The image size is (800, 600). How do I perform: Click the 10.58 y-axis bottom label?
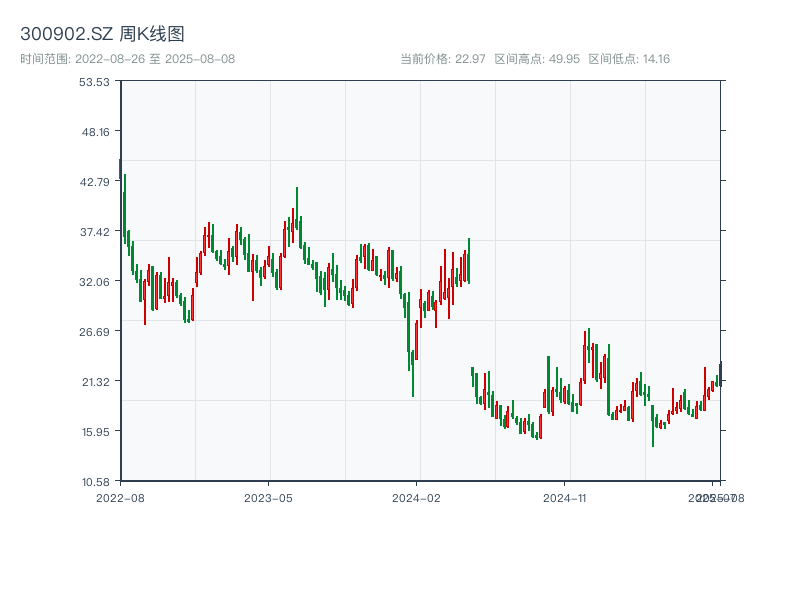95,482
